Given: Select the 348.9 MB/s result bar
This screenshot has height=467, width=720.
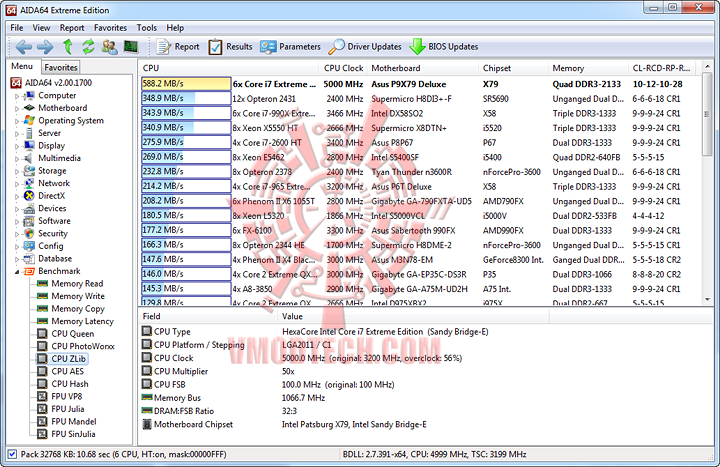Looking at the screenshot, I should click(186, 98).
